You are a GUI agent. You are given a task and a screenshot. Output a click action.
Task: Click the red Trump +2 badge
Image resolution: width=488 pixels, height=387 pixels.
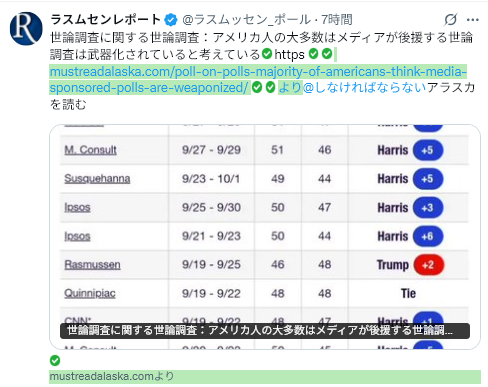click(429, 265)
